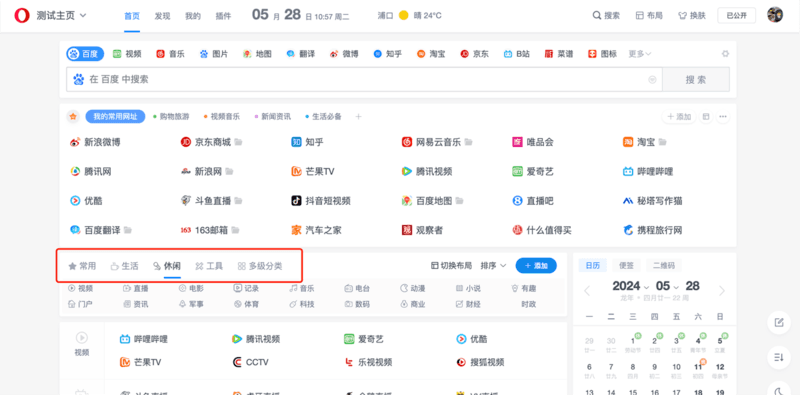This screenshot has height=395, width=800.
Task: Open the three-dot more options icon
Action: point(722,117)
